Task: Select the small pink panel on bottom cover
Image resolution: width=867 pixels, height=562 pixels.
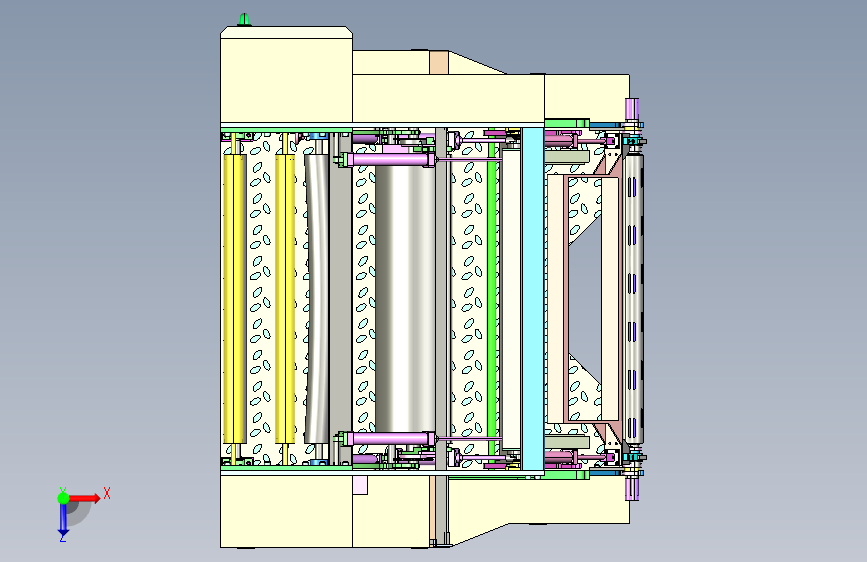Action: click(360, 486)
